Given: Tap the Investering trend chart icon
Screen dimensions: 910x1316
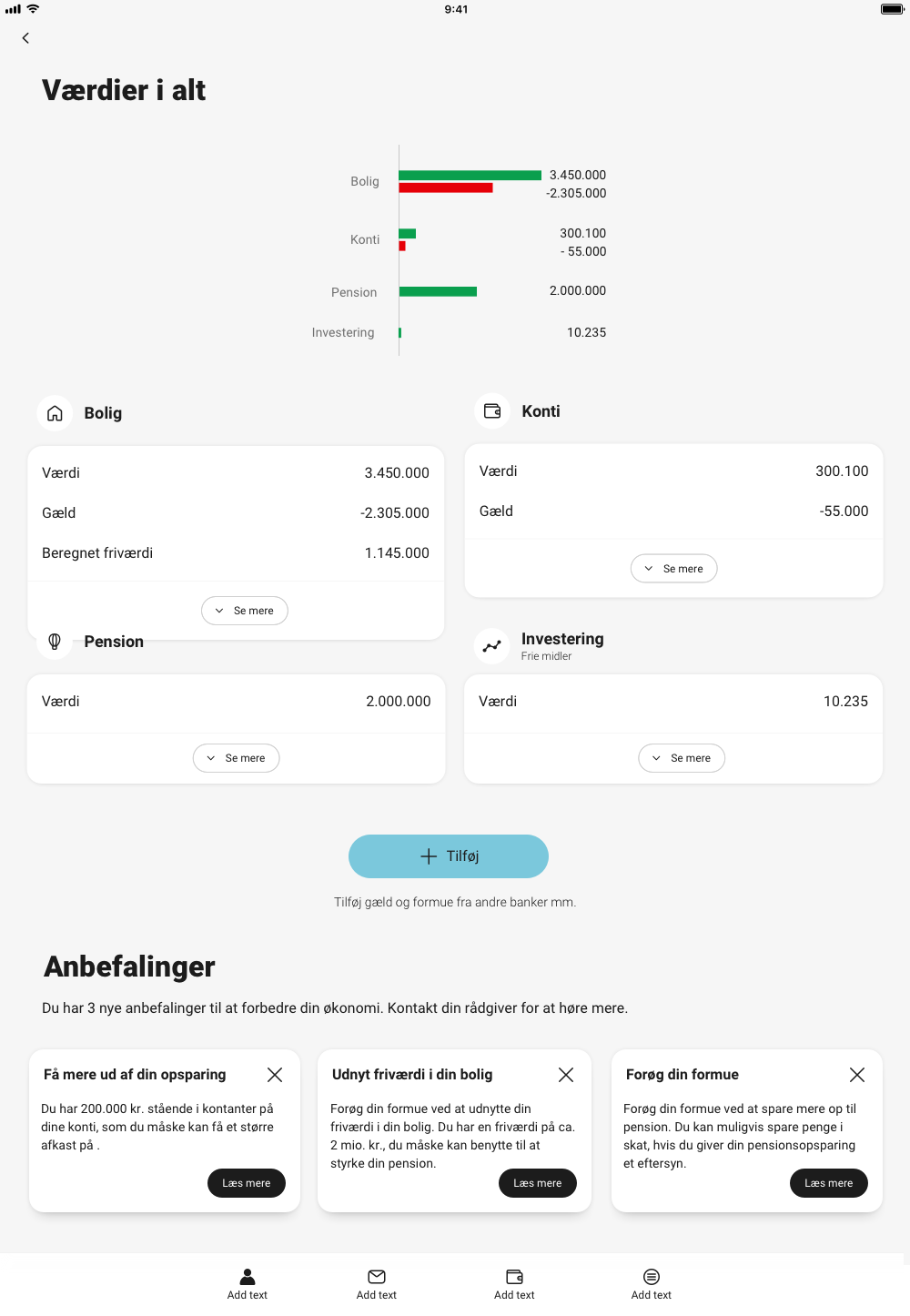Looking at the screenshot, I should coord(491,645).
